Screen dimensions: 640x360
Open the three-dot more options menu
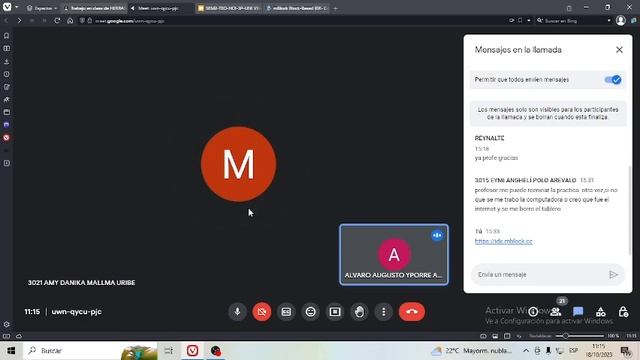[x=383, y=312]
